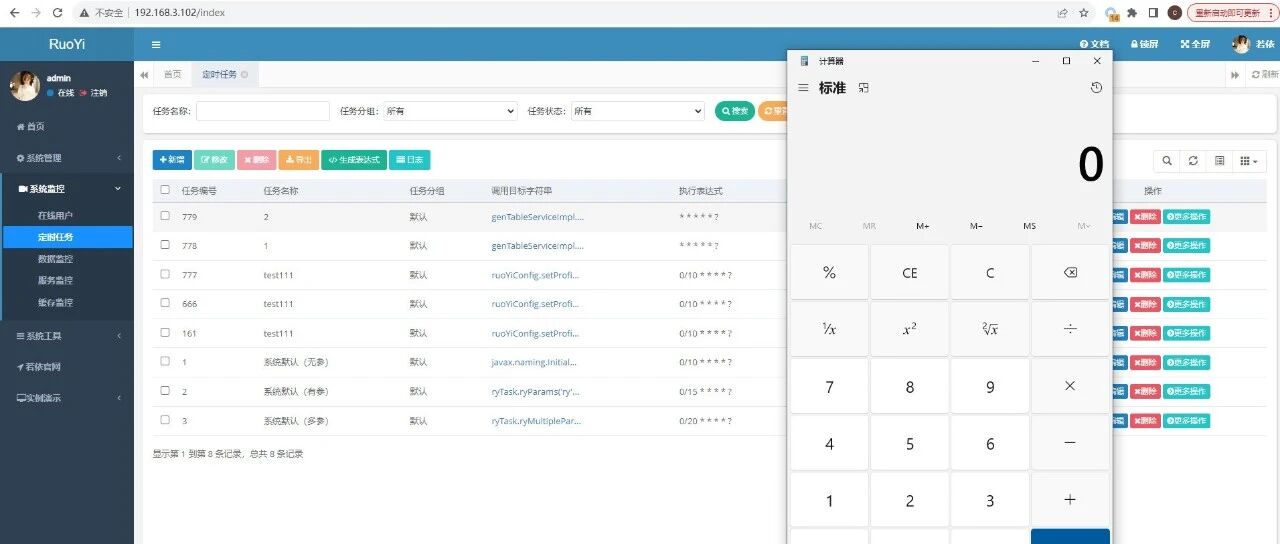The height and width of the screenshot is (544, 1280).
Task: Check the checkbox for task number 2
Action: click(x=165, y=391)
